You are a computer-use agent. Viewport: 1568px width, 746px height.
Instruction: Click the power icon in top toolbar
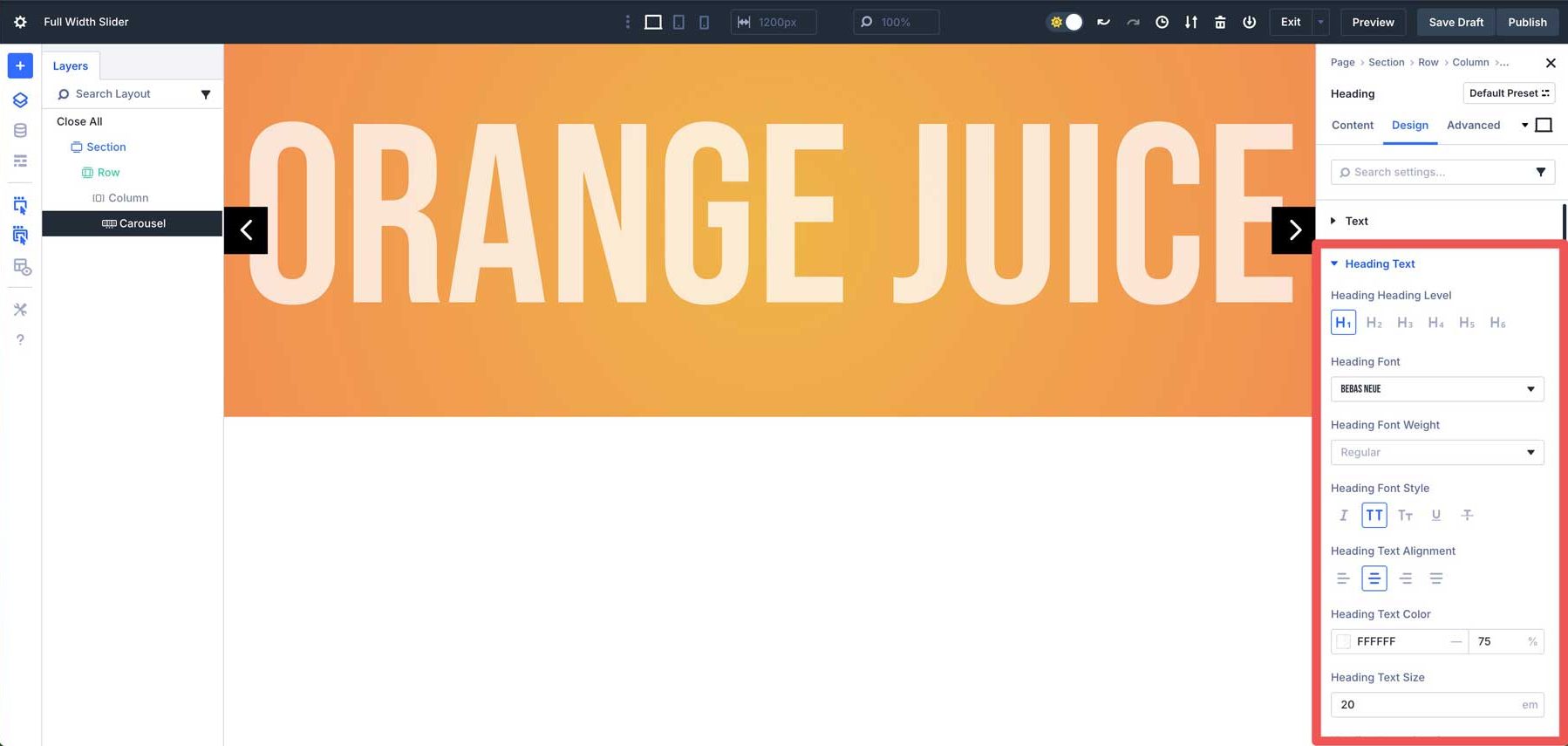click(1250, 22)
